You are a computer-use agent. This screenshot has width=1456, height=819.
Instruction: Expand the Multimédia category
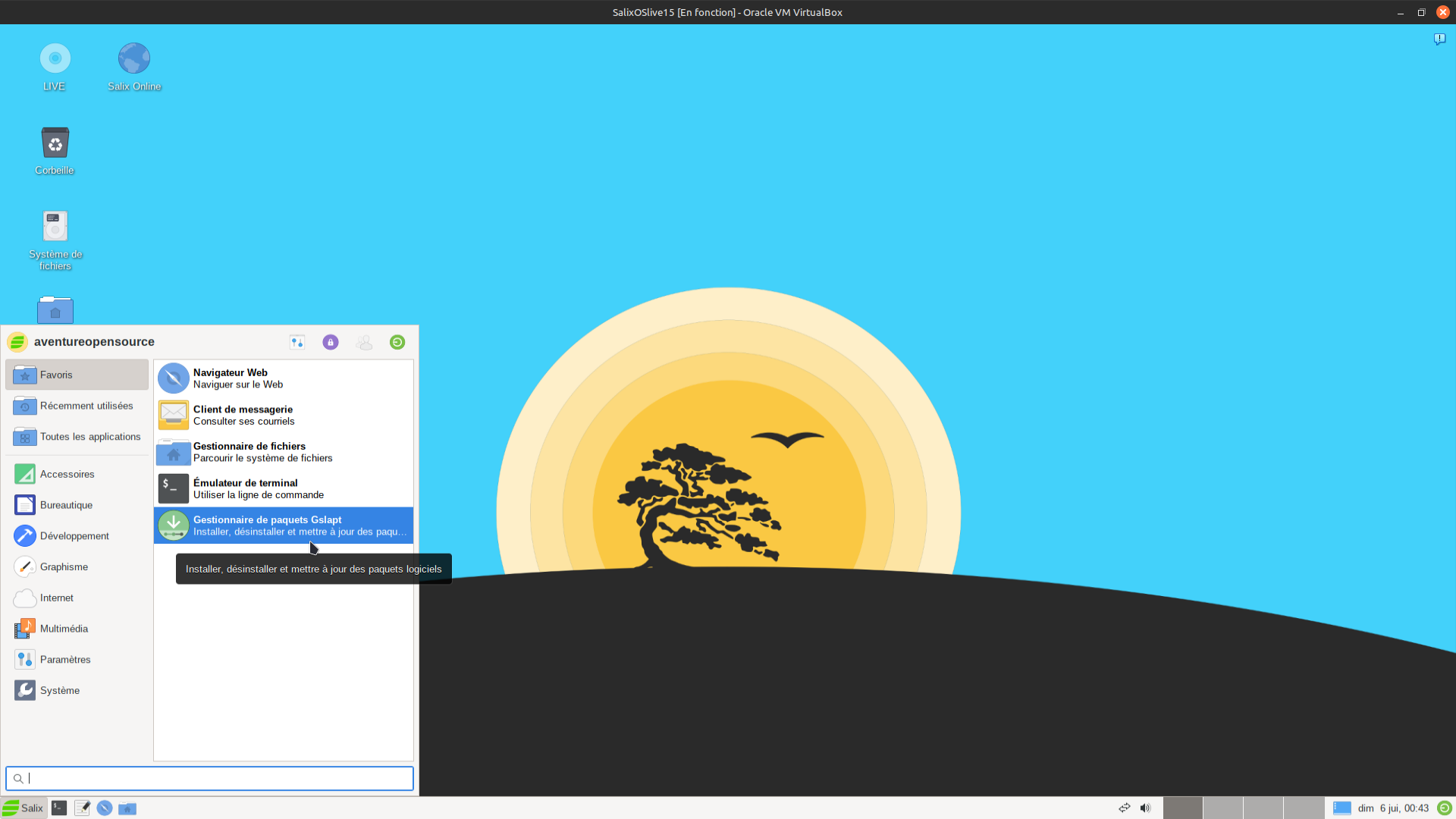[64, 629]
